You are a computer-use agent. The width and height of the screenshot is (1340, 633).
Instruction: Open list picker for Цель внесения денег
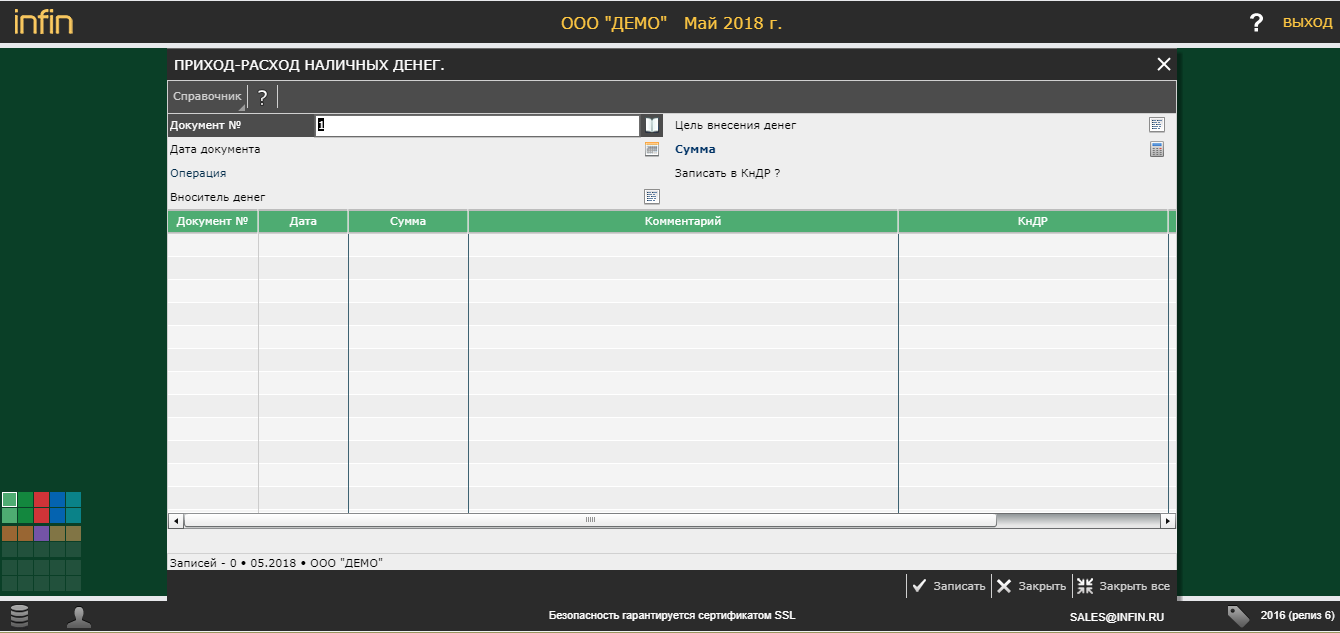[1157, 125]
